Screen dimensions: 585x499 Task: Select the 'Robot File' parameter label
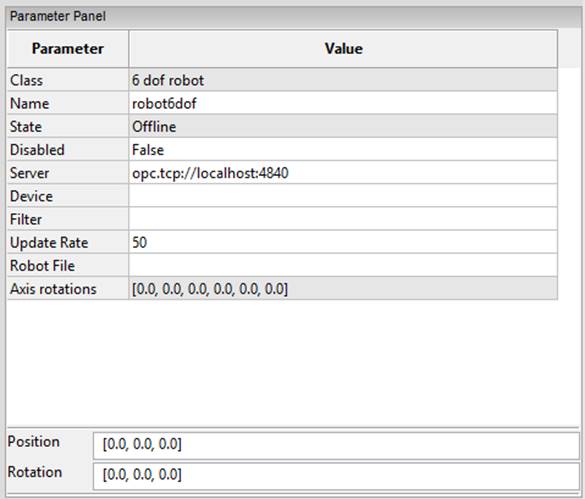point(68,265)
